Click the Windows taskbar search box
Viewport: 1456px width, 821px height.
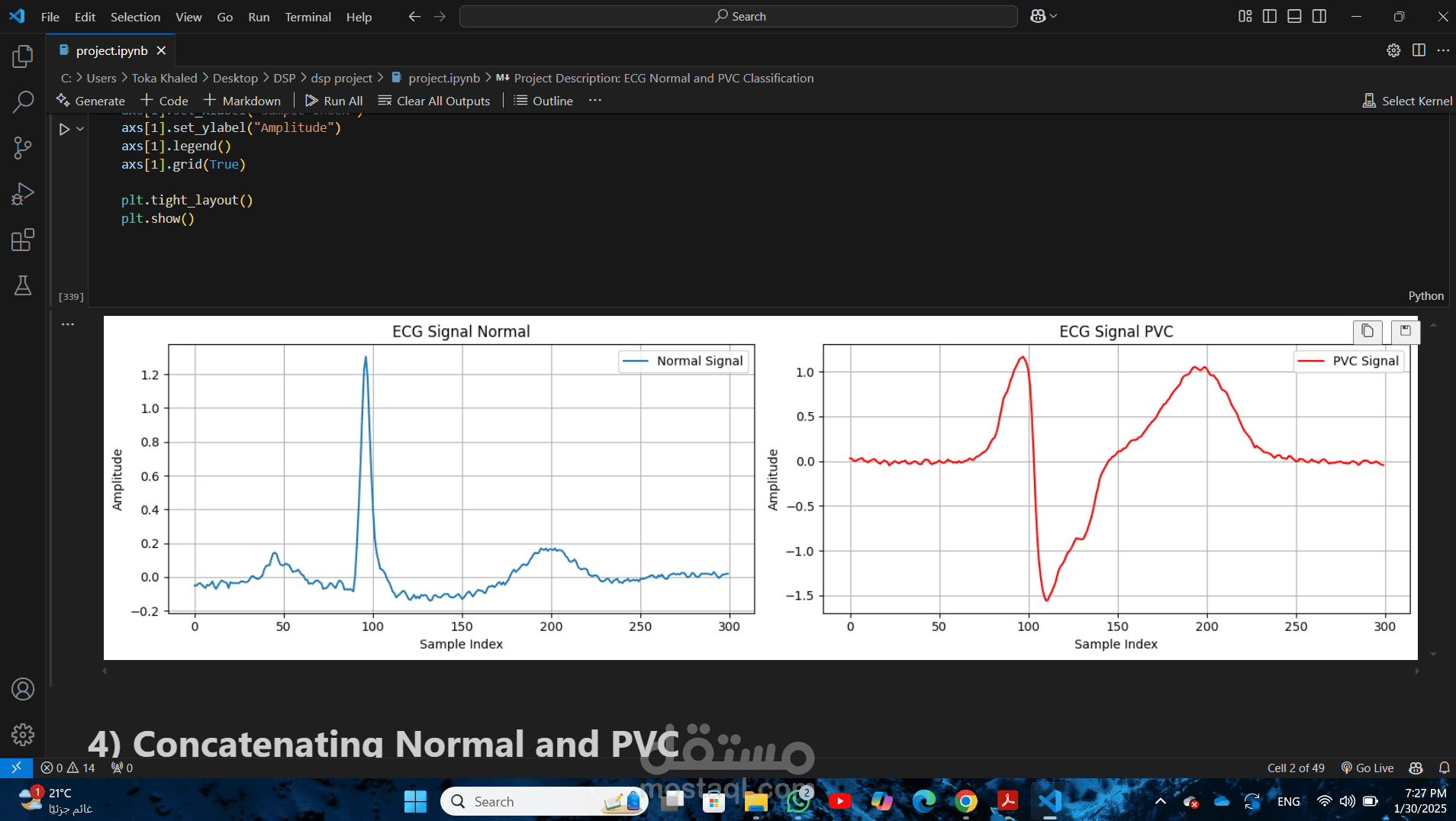tap(543, 801)
